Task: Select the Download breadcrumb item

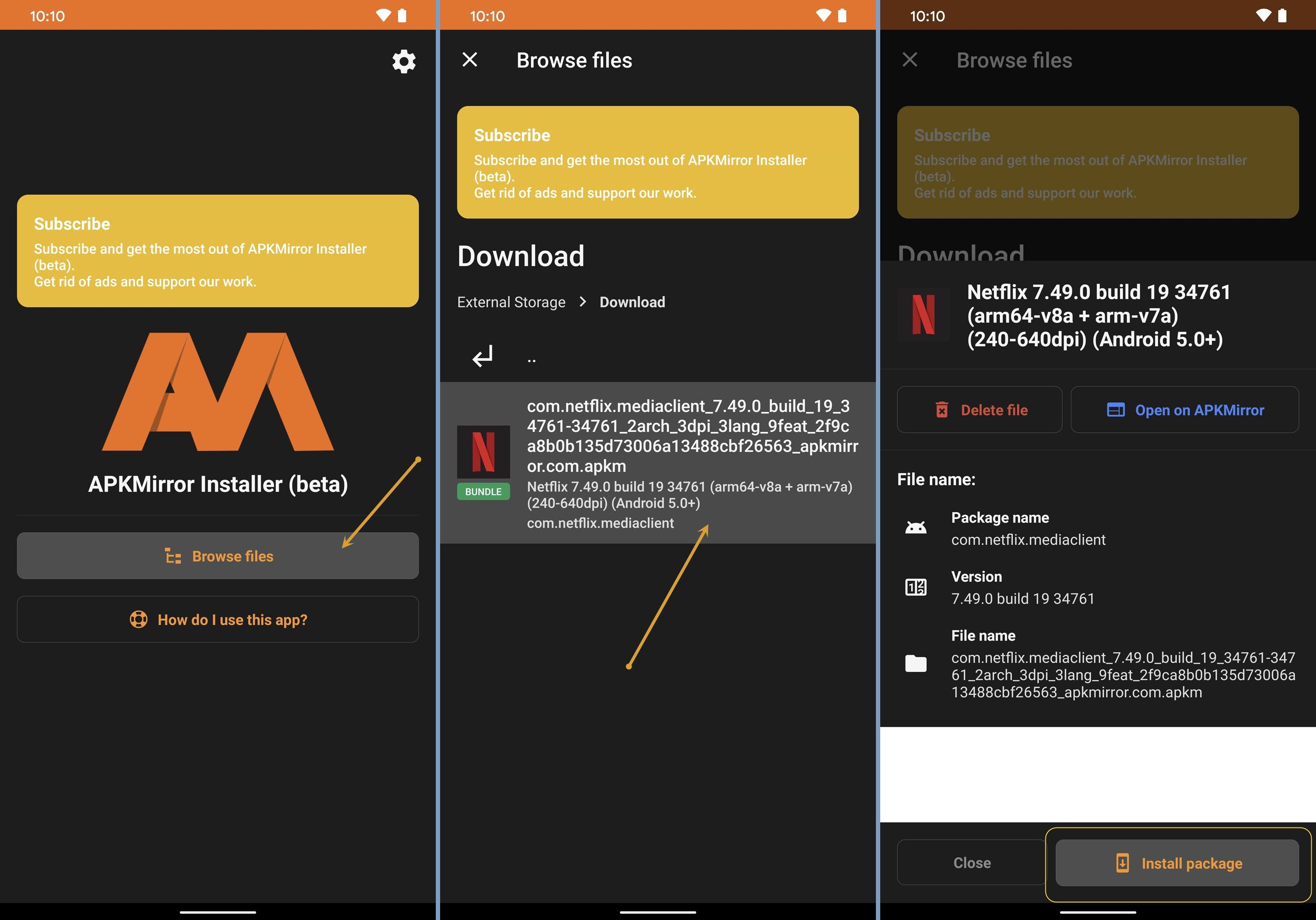Action: click(x=632, y=302)
